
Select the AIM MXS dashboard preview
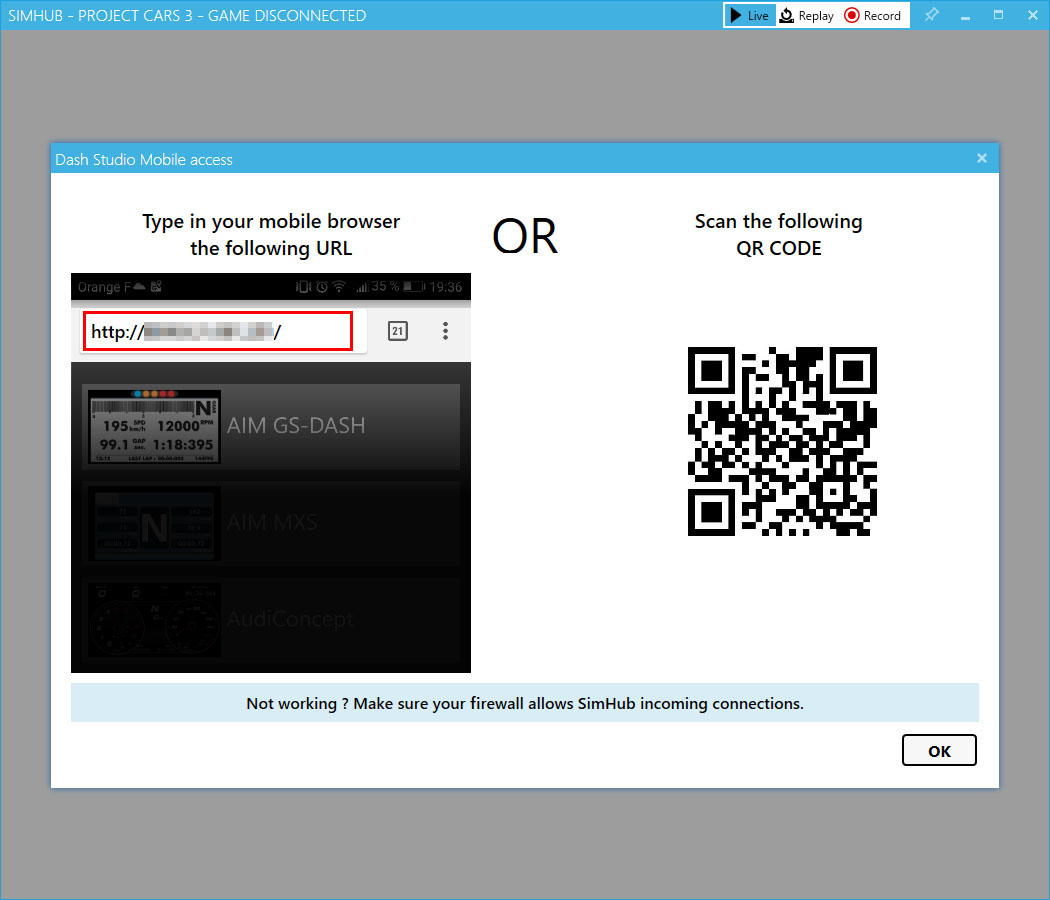[154, 523]
